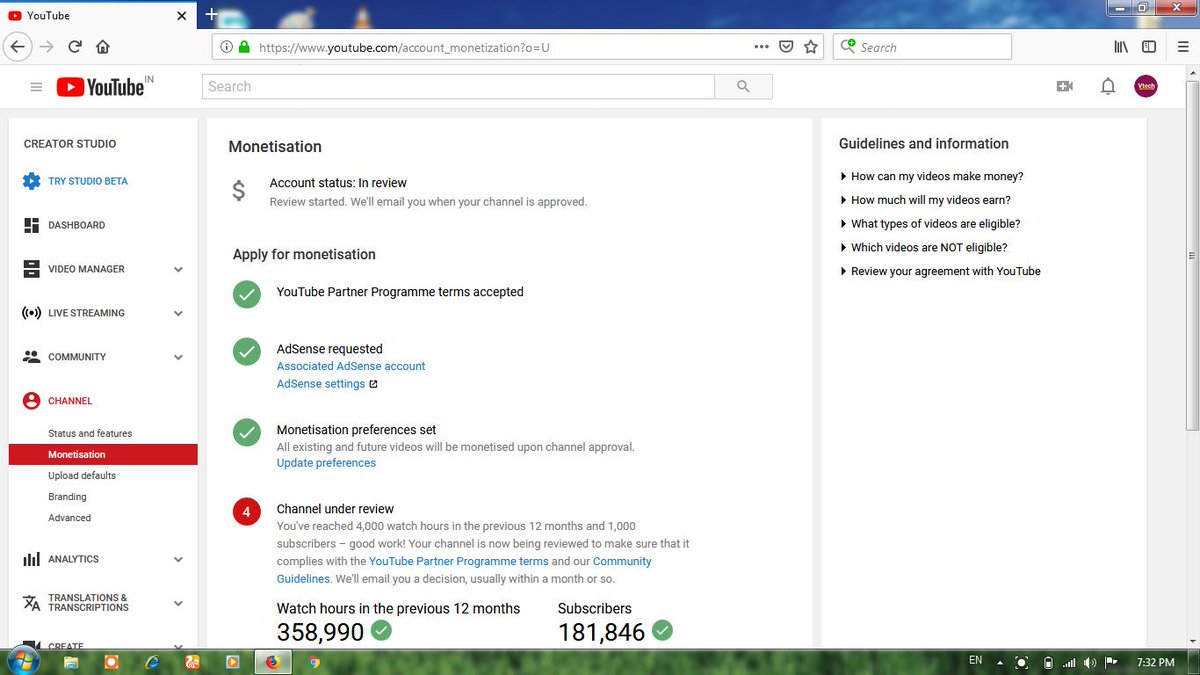
Task: Click the green padlock security icon
Action: [x=242, y=47]
